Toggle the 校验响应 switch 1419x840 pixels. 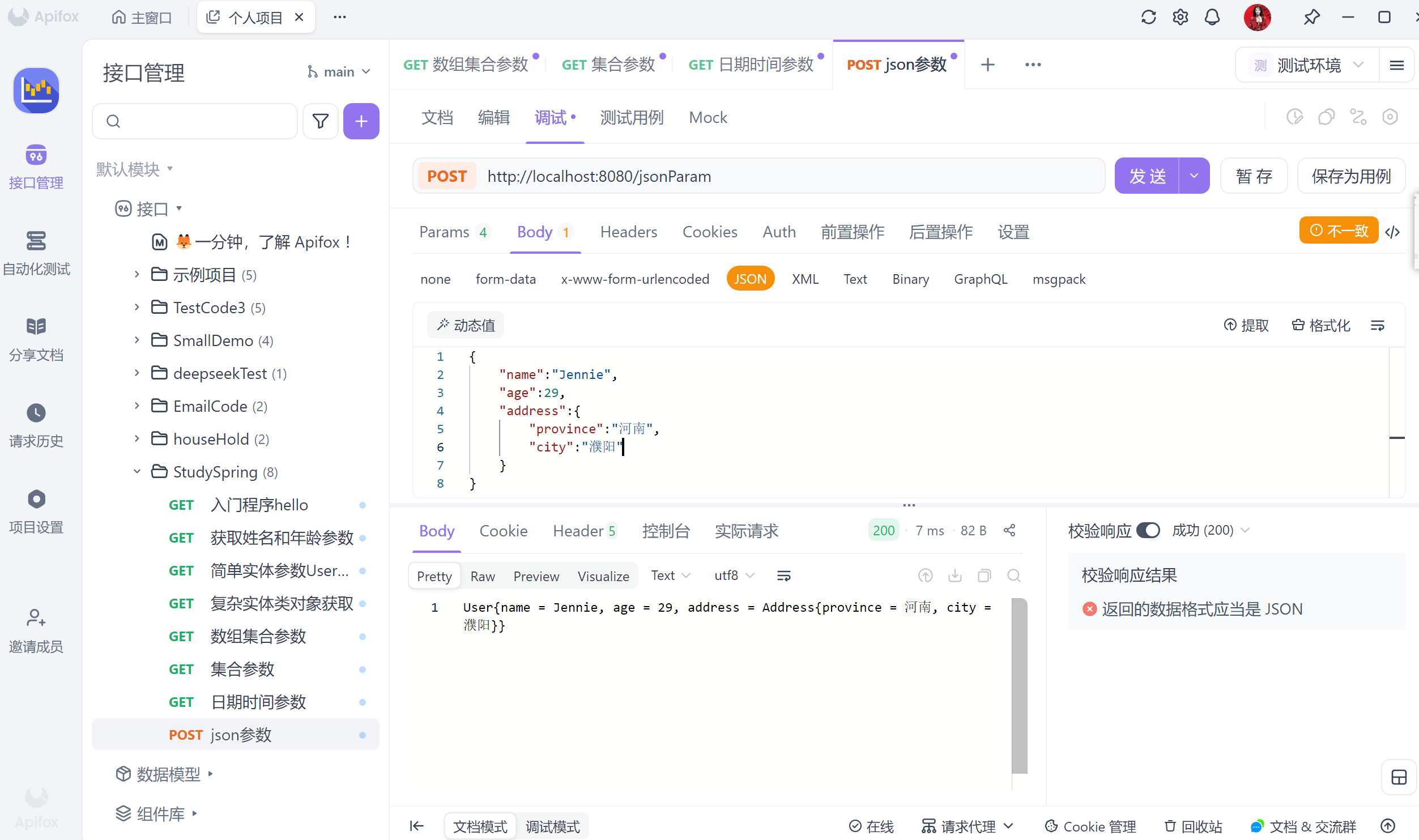tap(1148, 531)
